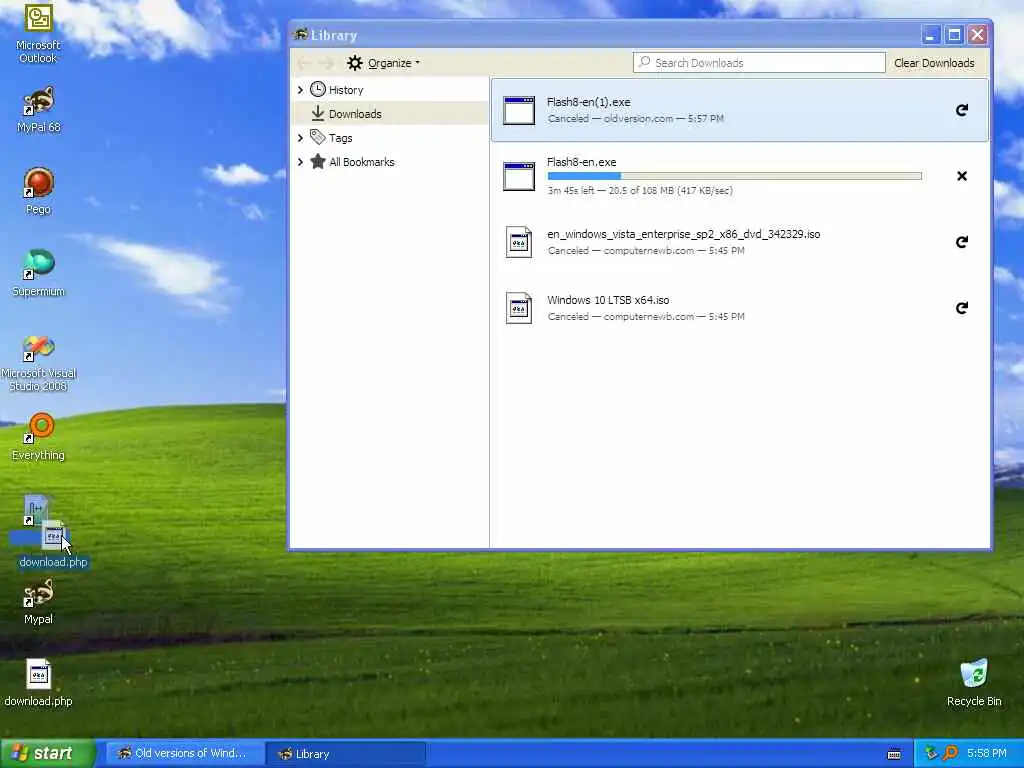Retry the Windows 10 LTSB x64.iso download
This screenshot has width=1024, height=768.
961,308
